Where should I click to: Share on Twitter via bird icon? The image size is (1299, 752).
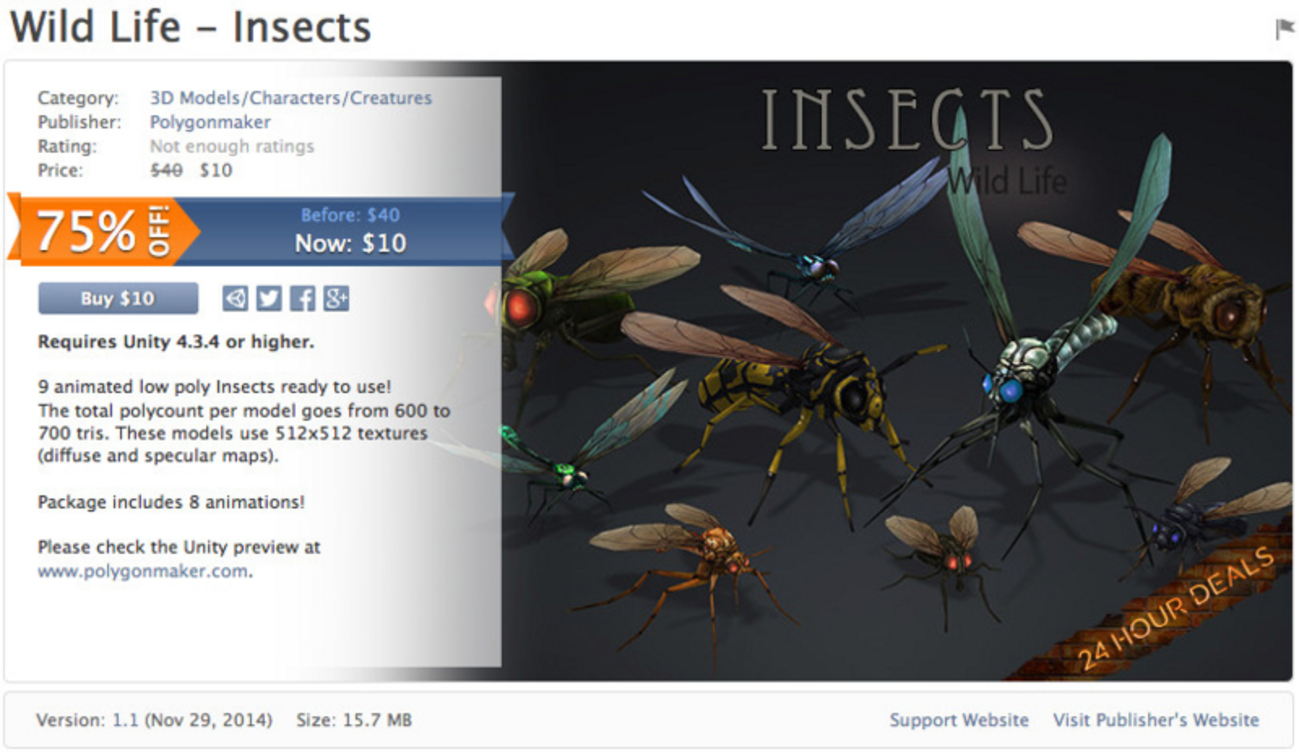pos(268,298)
